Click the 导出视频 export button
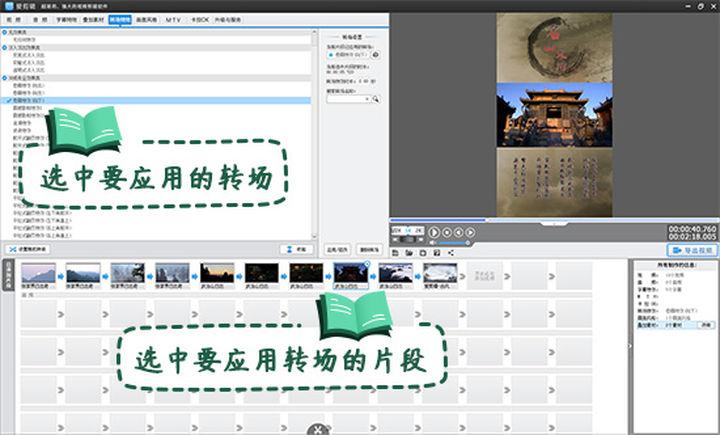This screenshot has width=720, height=435. [x=692, y=250]
